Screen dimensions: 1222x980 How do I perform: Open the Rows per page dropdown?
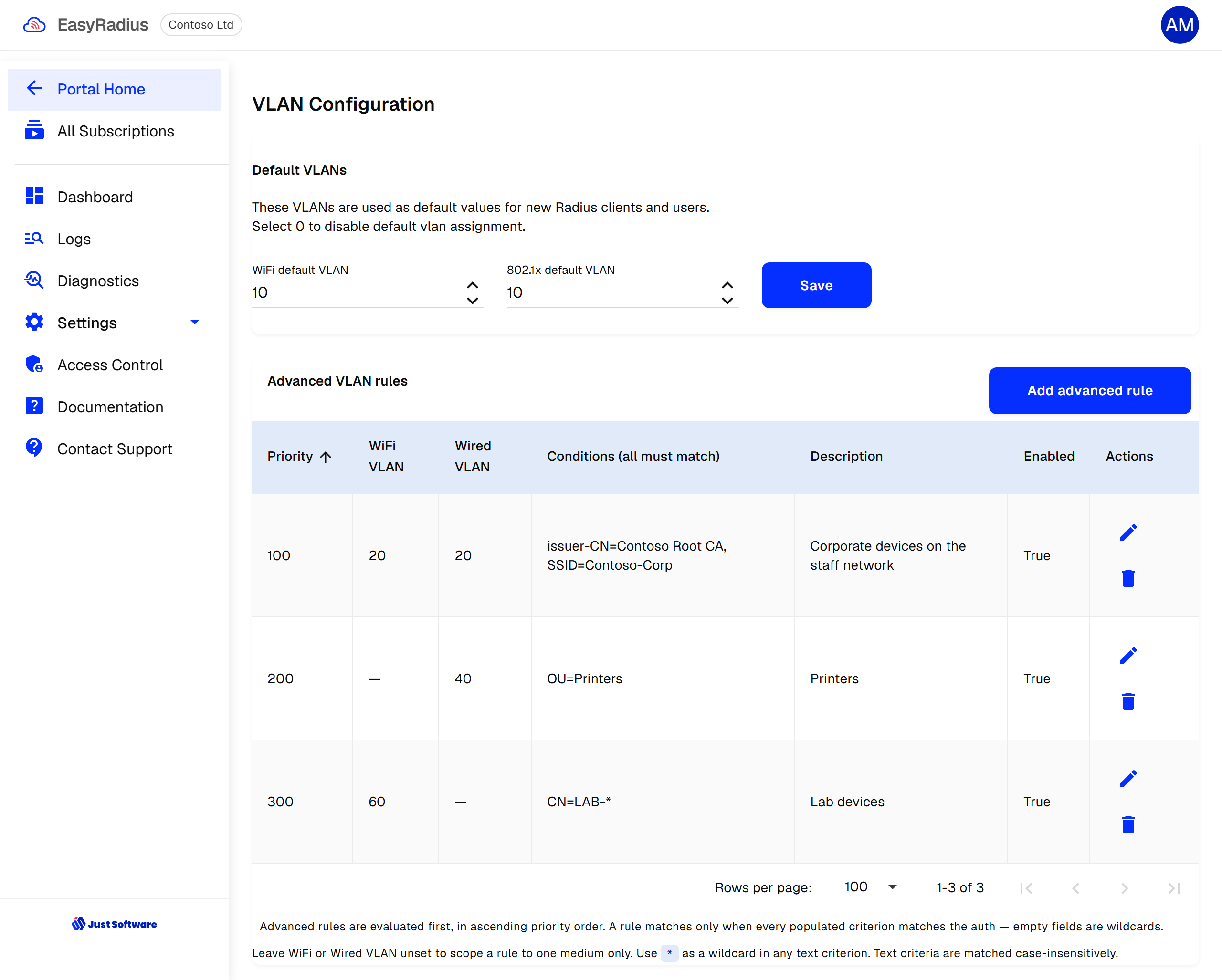pyautogui.click(x=871, y=886)
